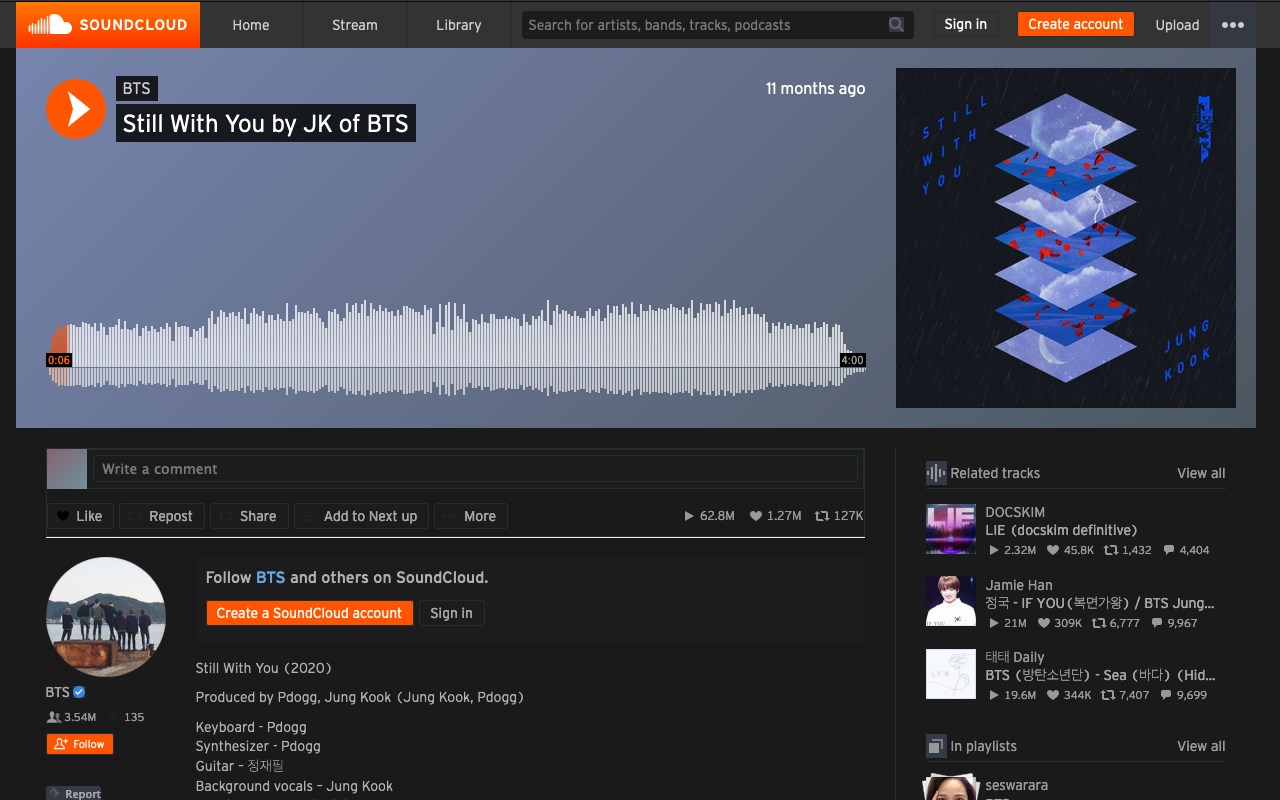Image resolution: width=1280 pixels, height=800 pixels.
Task: Open LIE (docskim definitive) track
Action: pyautogui.click(x=1061, y=530)
